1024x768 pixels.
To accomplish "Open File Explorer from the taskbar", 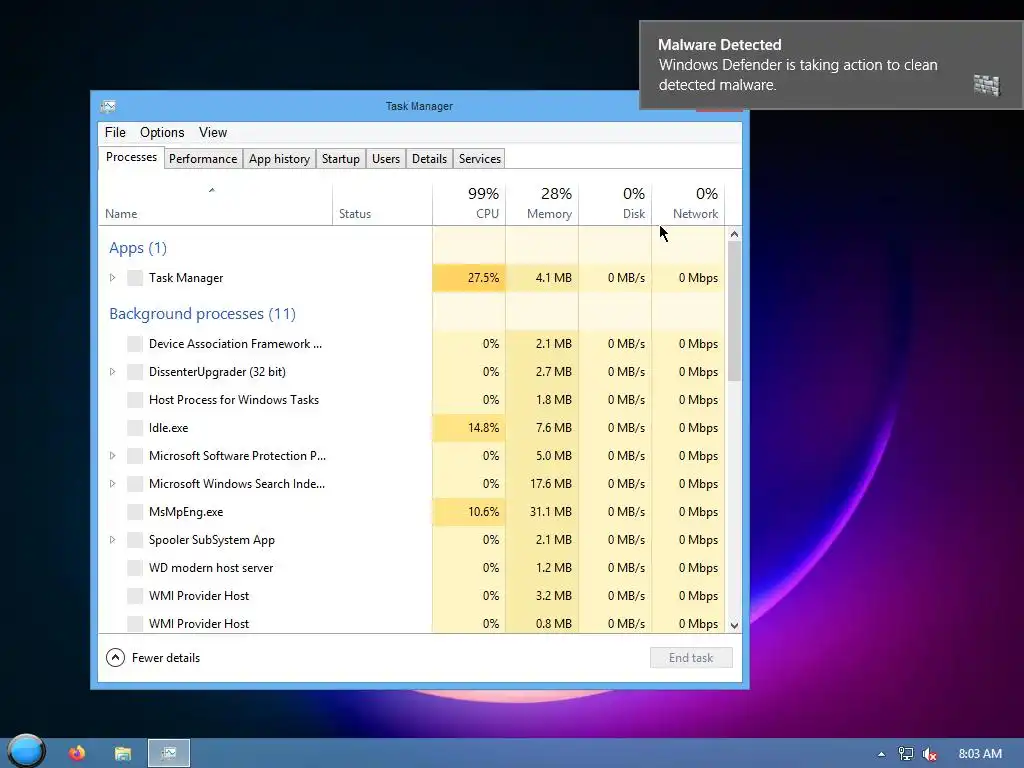I will (123, 753).
